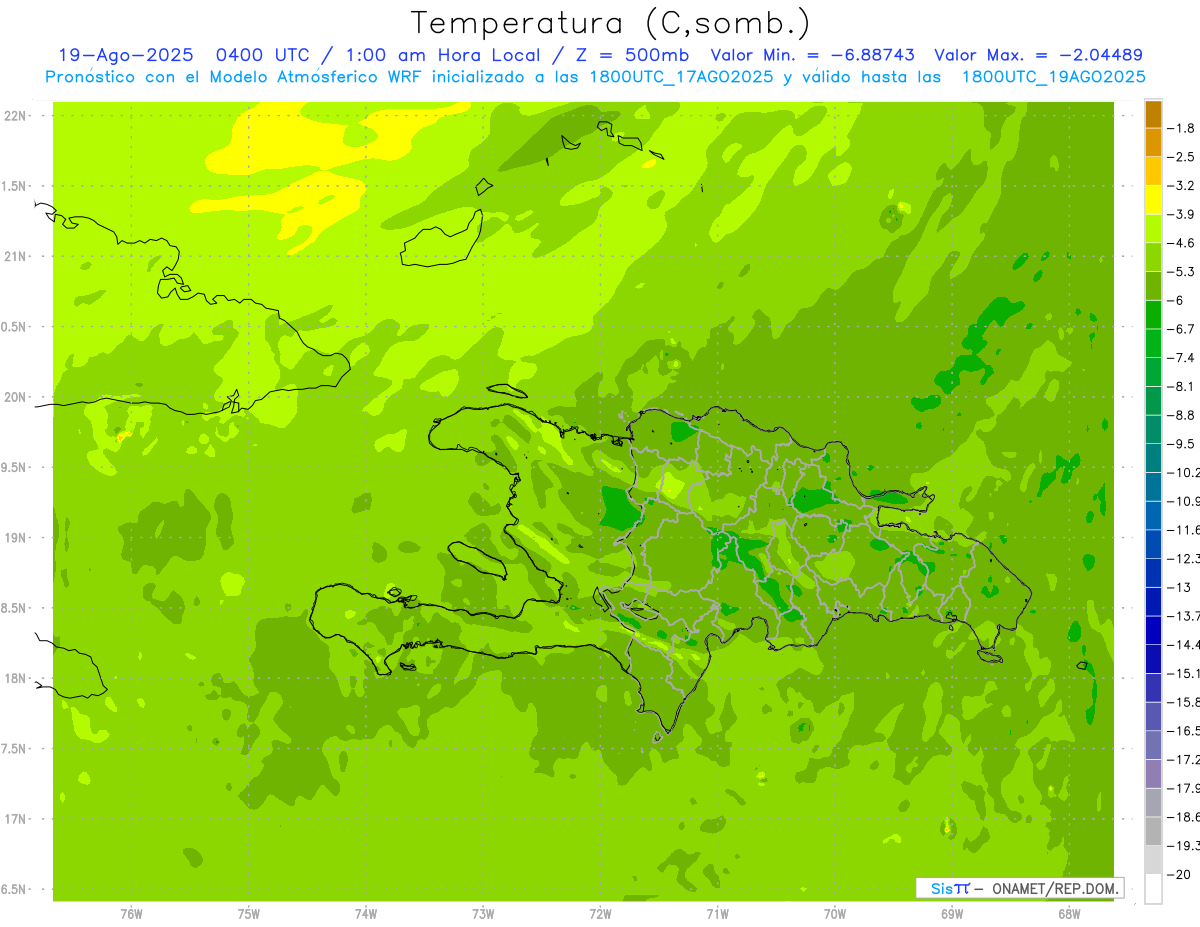Click the '-3.2' legend value

[1180, 186]
